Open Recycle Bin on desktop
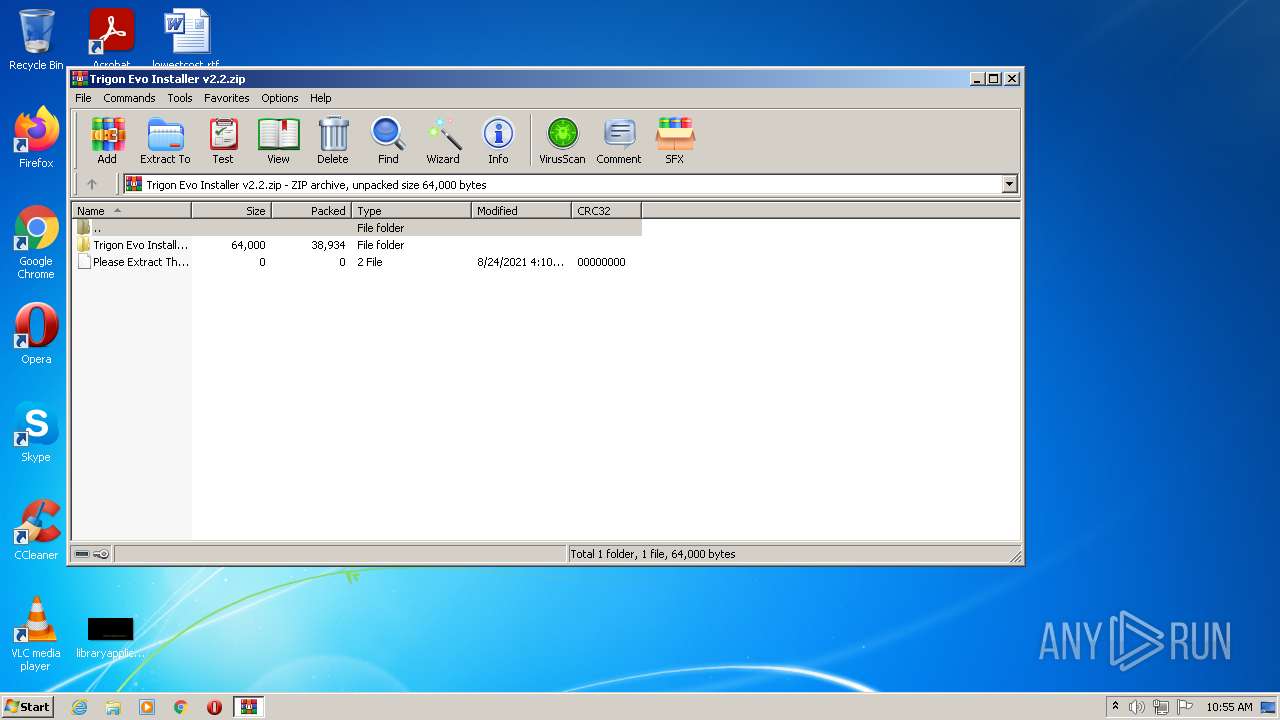The width and height of the screenshot is (1280, 720). (36, 40)
